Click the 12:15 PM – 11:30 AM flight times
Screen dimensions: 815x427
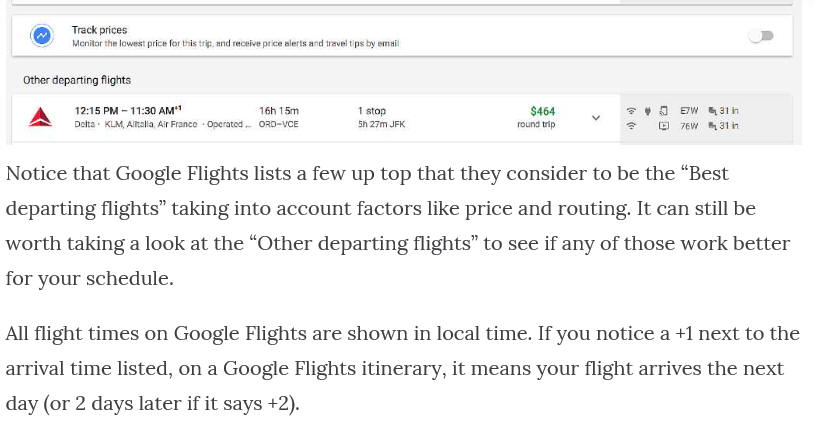point(128,111)
